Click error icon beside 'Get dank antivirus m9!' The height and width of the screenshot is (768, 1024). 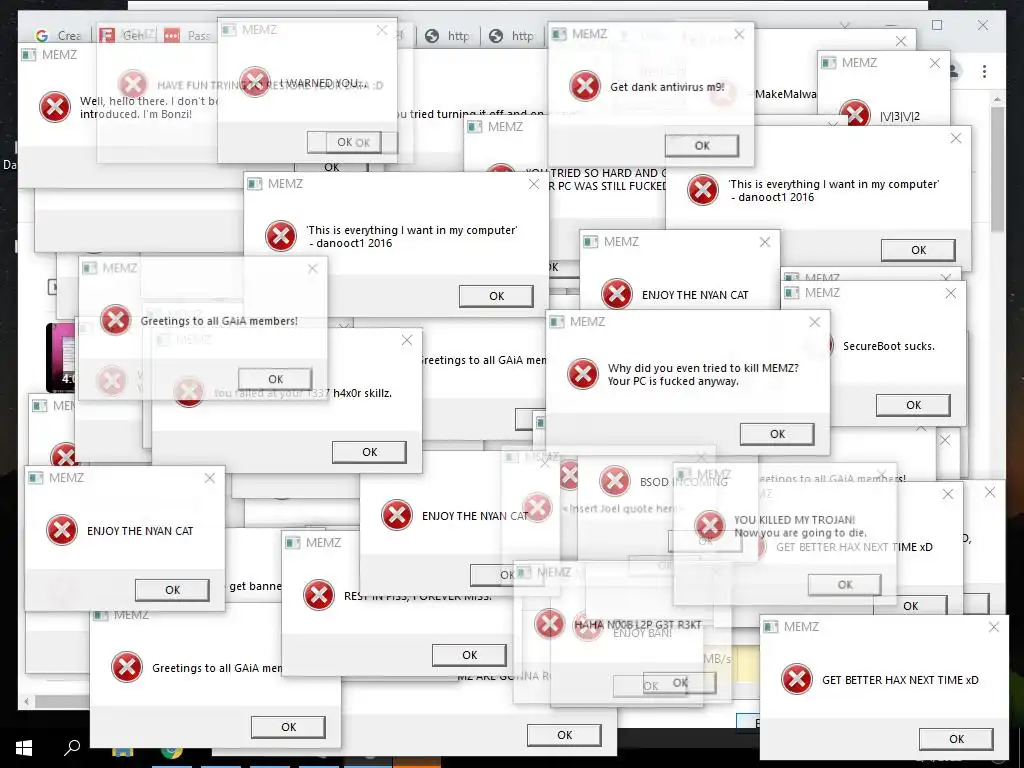point(584,86)
